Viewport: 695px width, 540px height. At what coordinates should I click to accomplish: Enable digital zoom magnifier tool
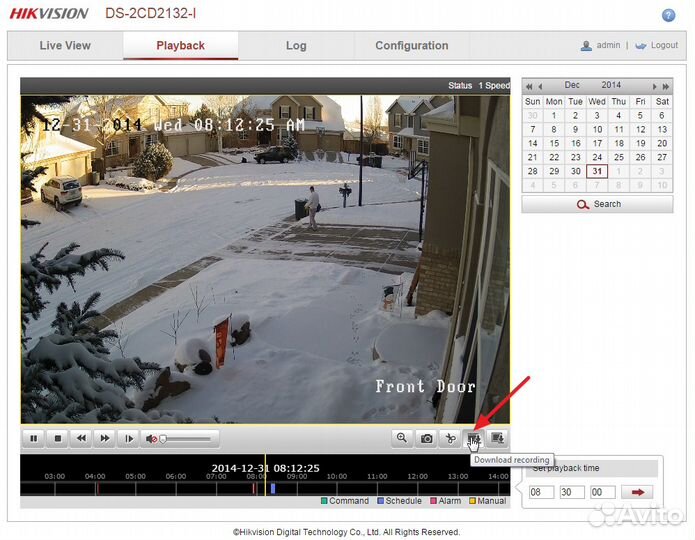point(402,438)
